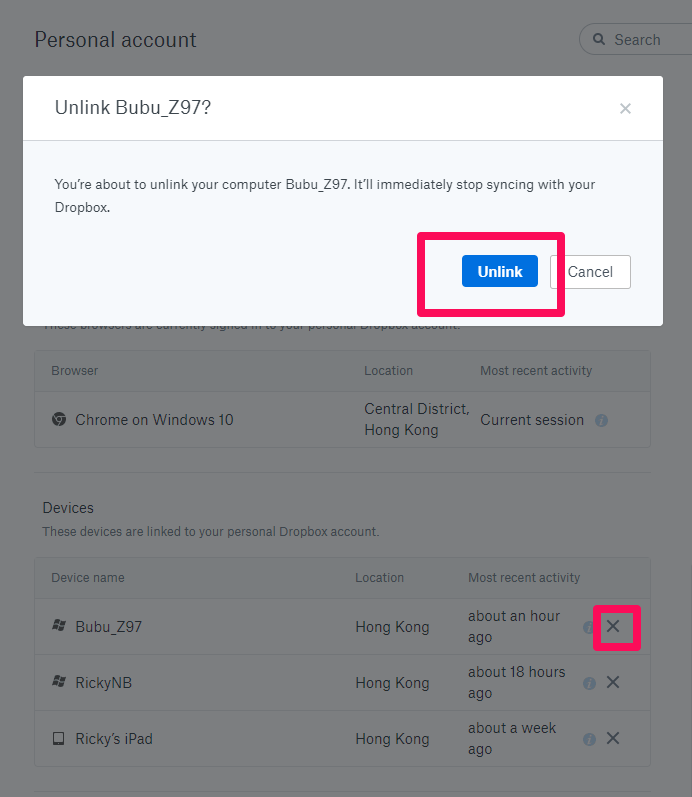
Task: Close the Unlink Bubu_Z97 dialog
Action: coord(625,108)
